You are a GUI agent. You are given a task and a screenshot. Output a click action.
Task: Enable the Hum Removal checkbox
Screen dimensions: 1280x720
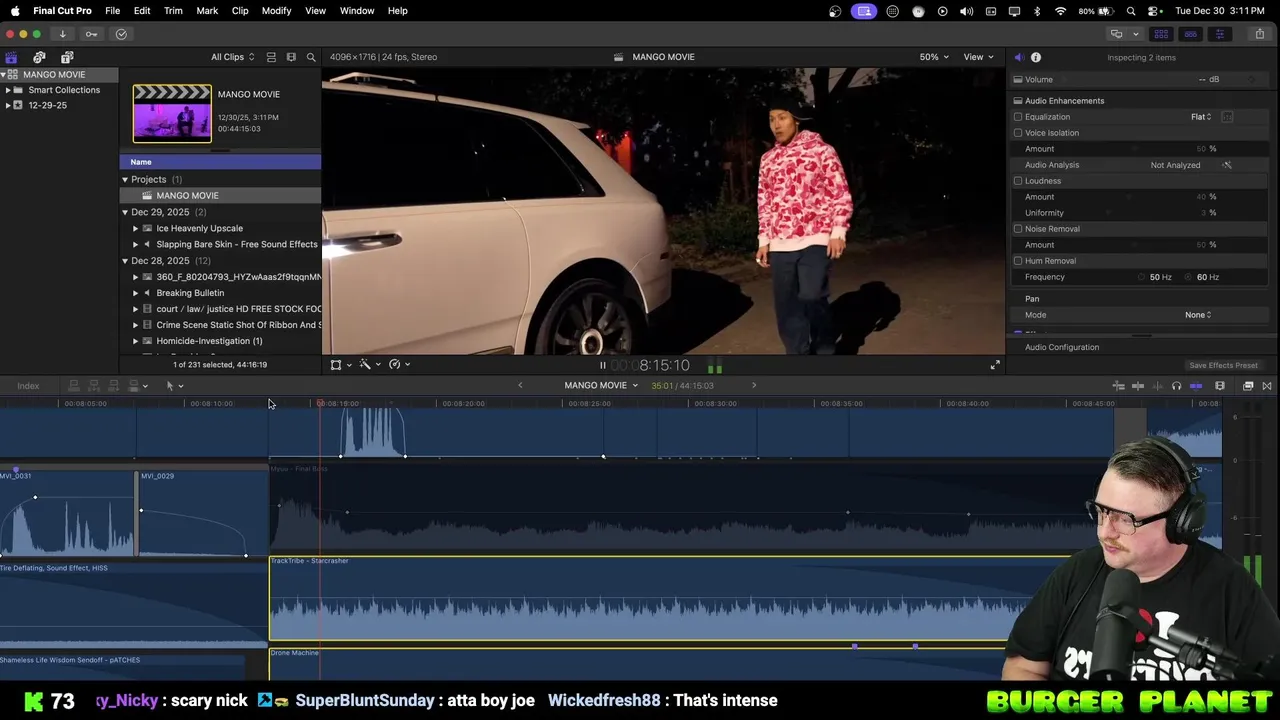(1018, 261)
